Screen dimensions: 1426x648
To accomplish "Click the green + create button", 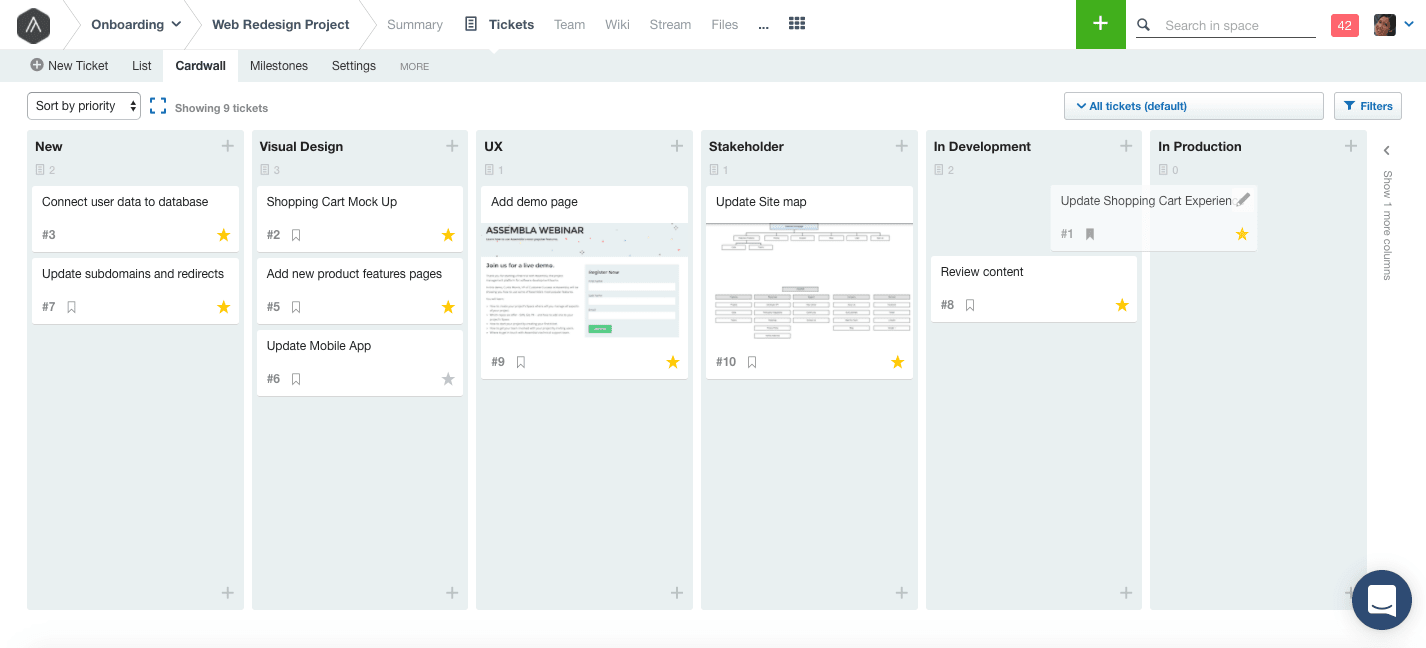I will (1101, 24).
